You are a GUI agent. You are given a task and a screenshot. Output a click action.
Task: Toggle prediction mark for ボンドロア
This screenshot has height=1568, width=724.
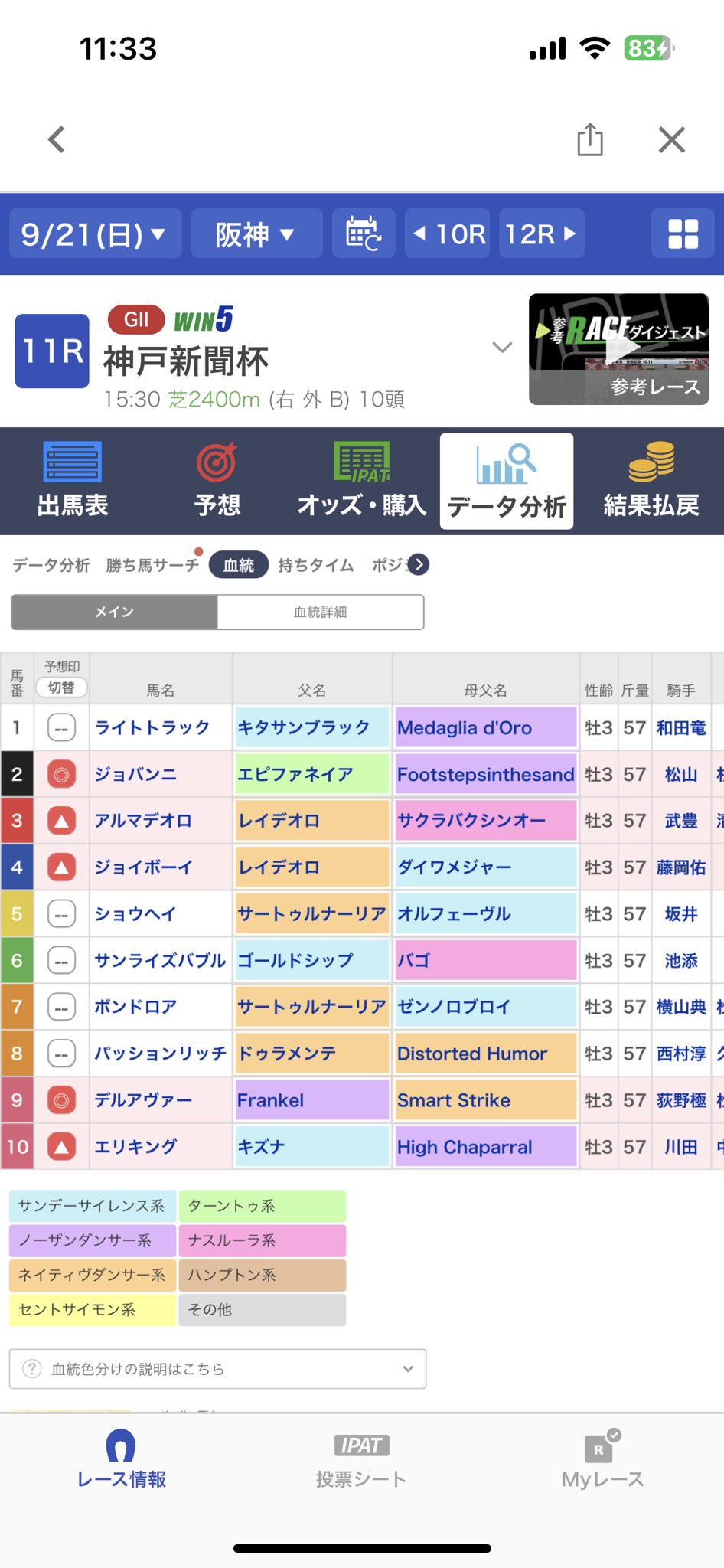point(61,1007)
